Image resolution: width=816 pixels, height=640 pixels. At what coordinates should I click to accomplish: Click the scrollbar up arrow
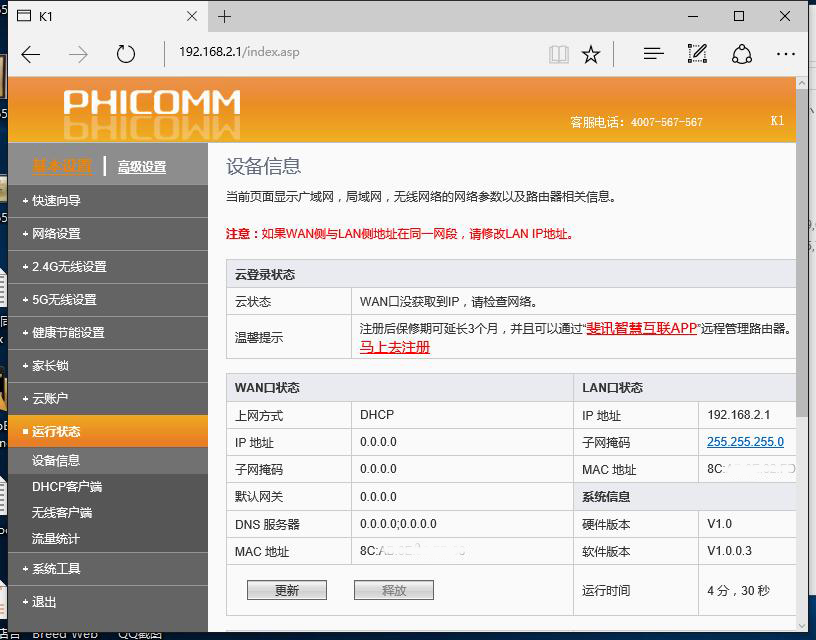[802, 83]
